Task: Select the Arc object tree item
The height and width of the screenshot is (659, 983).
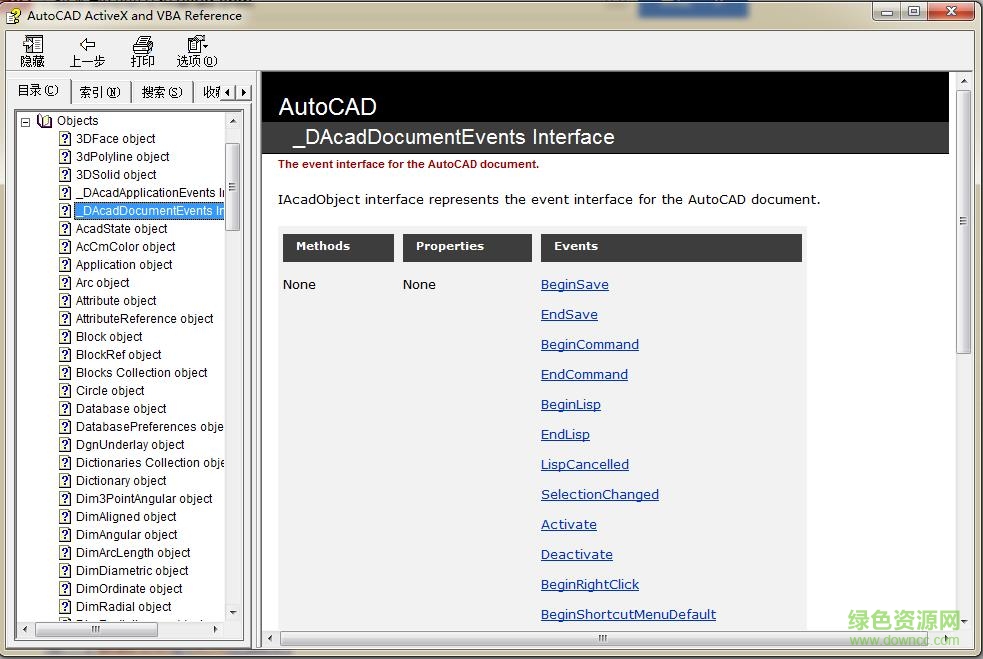Action: tap(101, 282)
